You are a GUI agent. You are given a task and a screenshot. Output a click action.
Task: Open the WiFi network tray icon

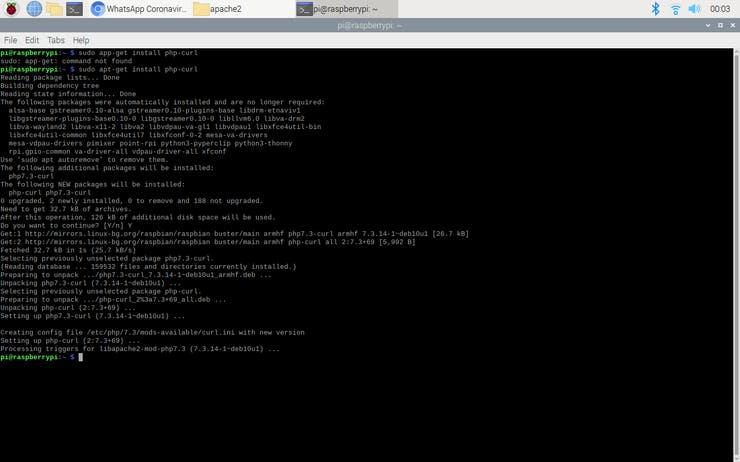(x=675, y=8)
